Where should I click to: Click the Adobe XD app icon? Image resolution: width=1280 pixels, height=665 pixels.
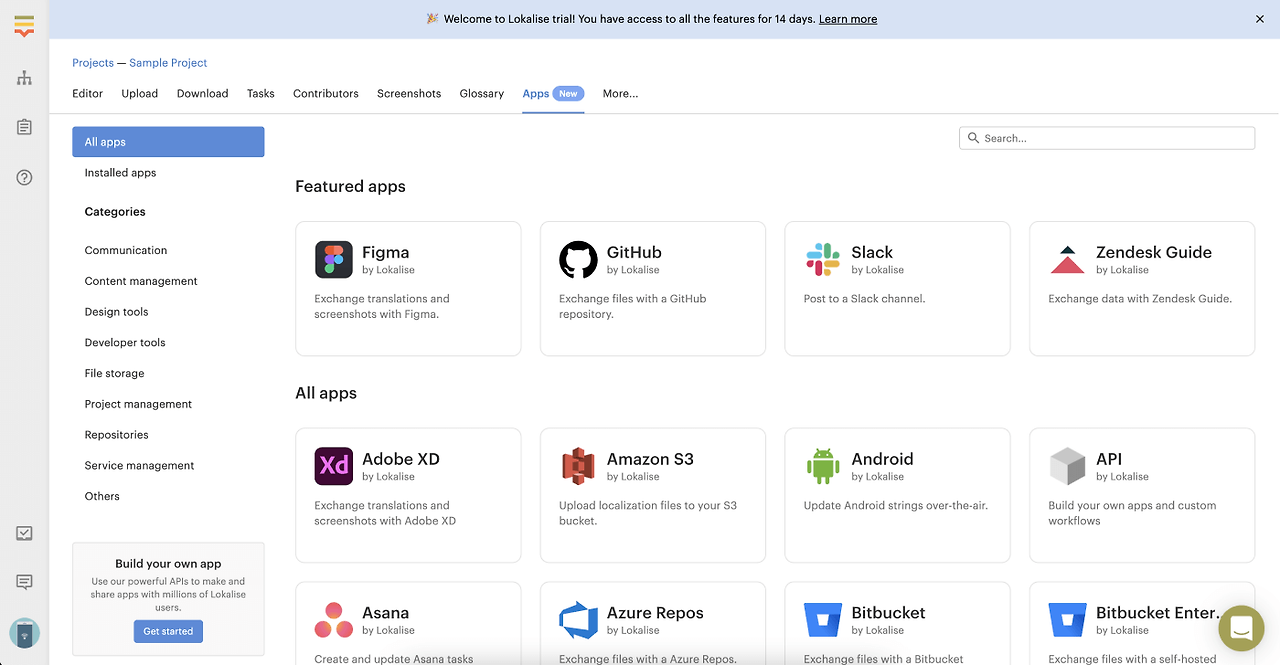tap(333, 466)
